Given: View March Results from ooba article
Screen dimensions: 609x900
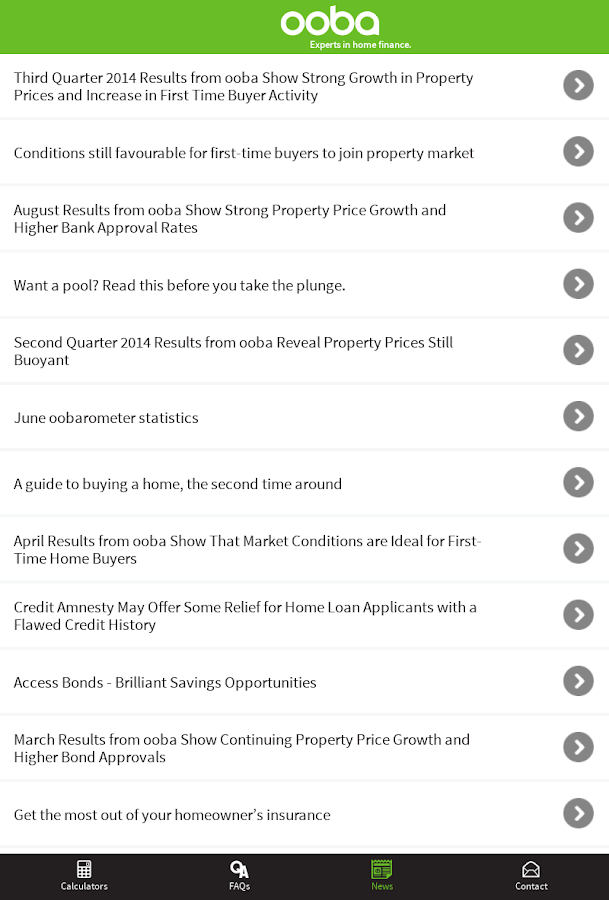Looking at the screenshot, I should [241, 748].
